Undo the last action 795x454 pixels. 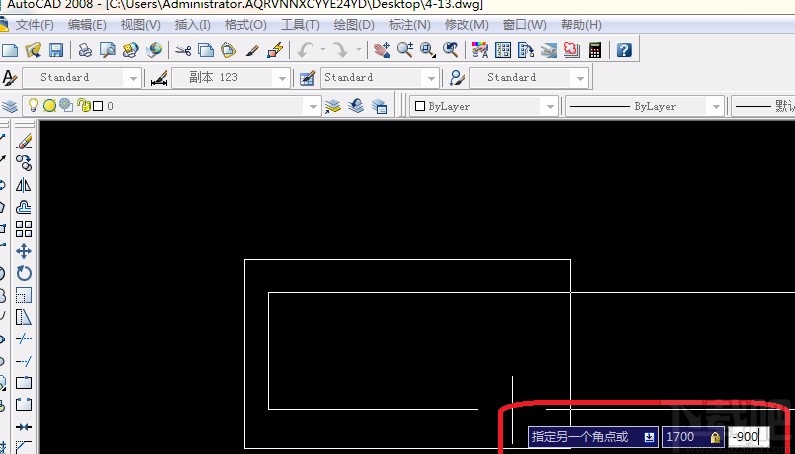click(x=306, y=50)
